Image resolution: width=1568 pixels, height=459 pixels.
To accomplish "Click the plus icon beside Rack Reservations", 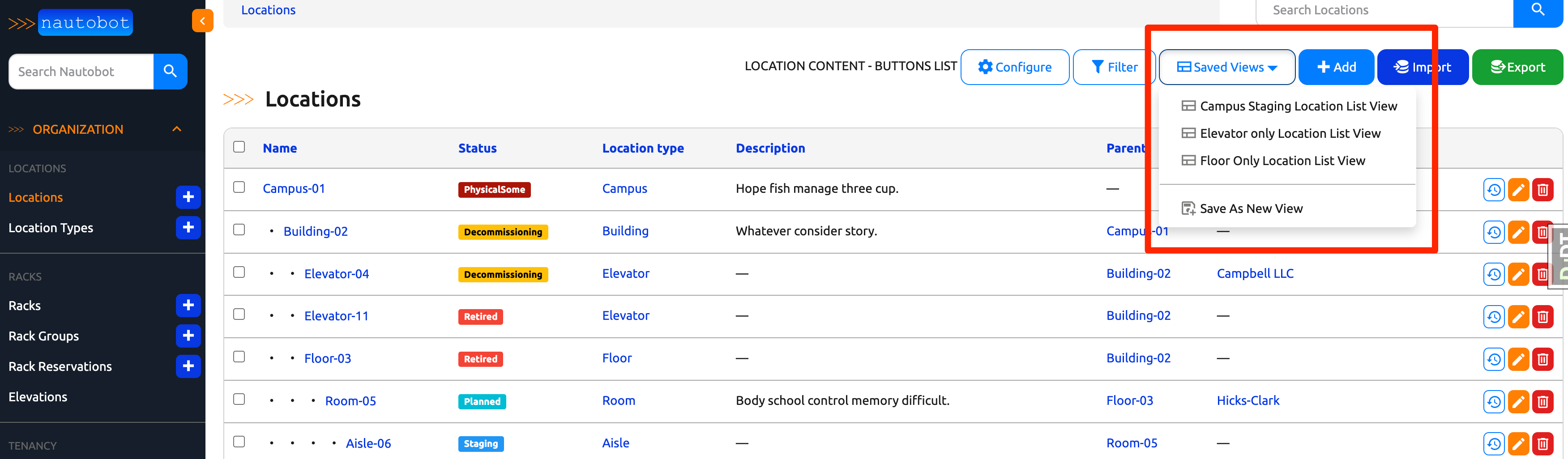I will [188, 366].
